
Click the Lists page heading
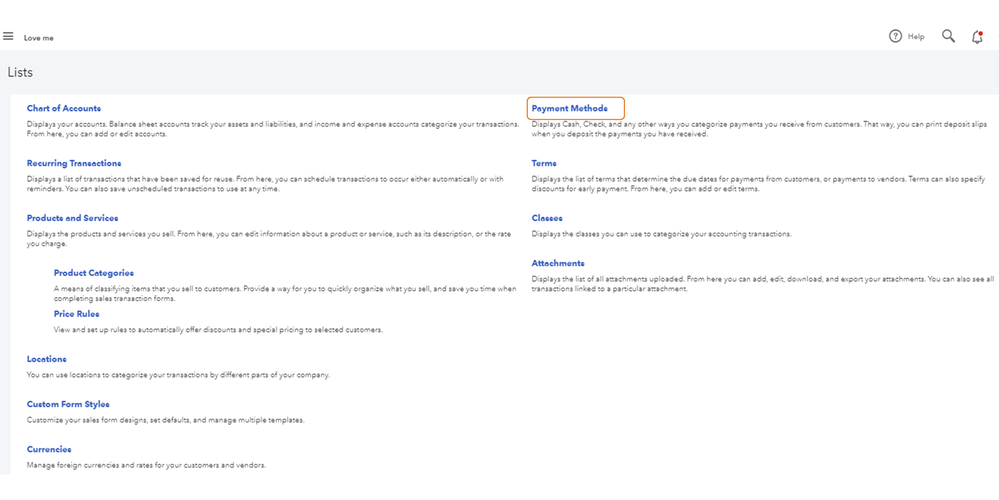20,72
